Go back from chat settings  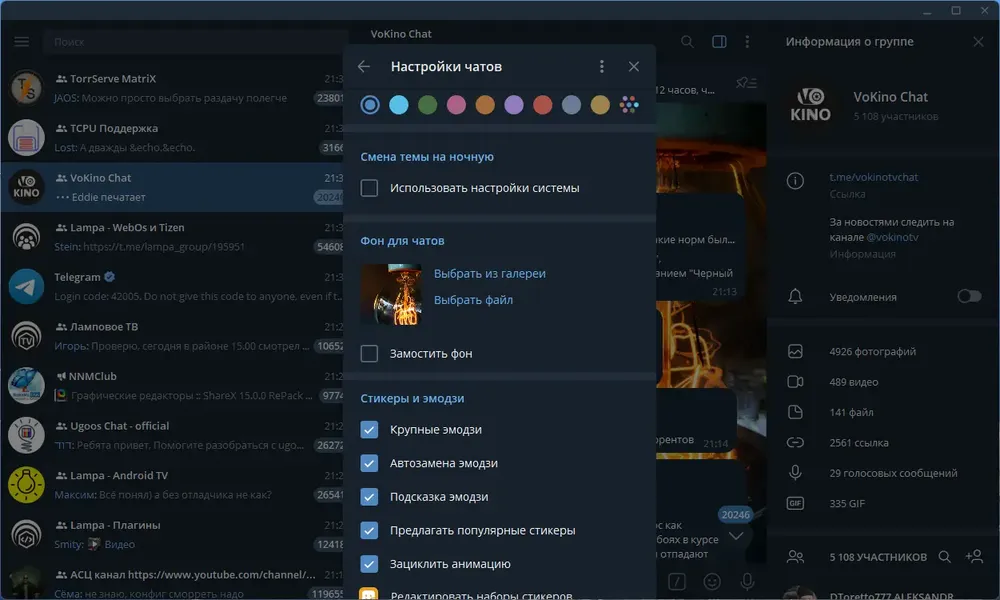click(364, 66)
